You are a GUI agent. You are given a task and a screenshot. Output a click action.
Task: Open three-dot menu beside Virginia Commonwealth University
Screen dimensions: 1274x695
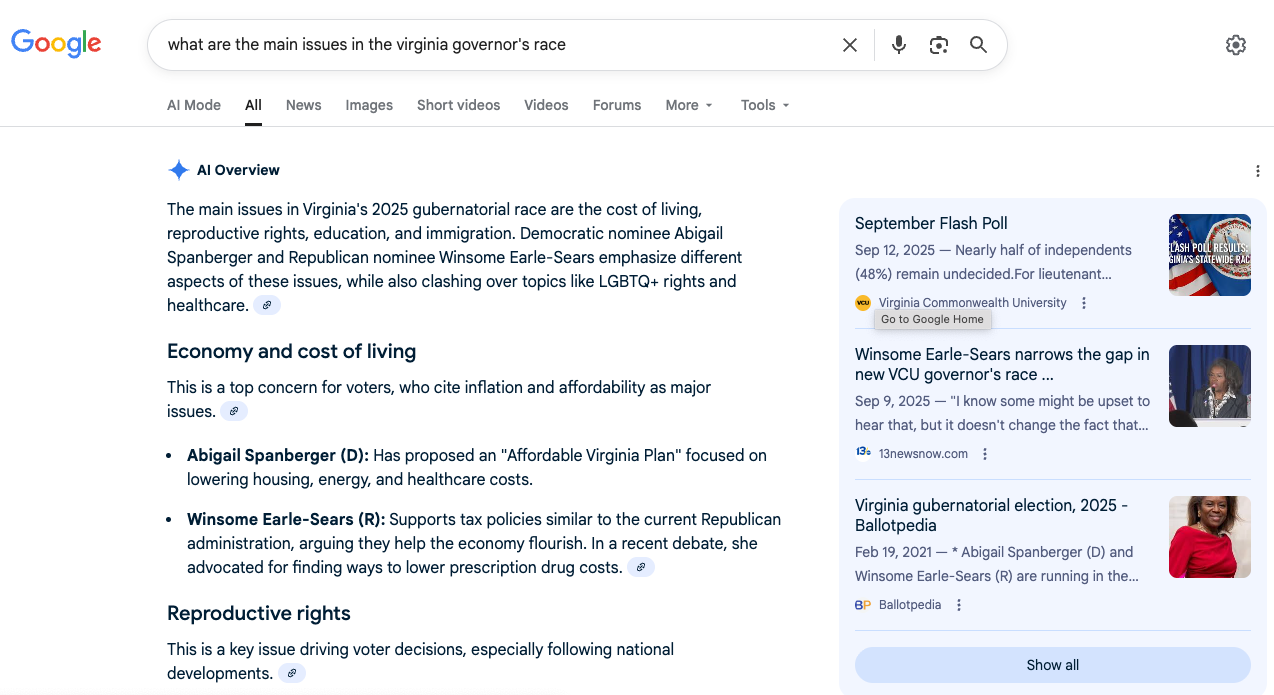tap(1084, 303)
